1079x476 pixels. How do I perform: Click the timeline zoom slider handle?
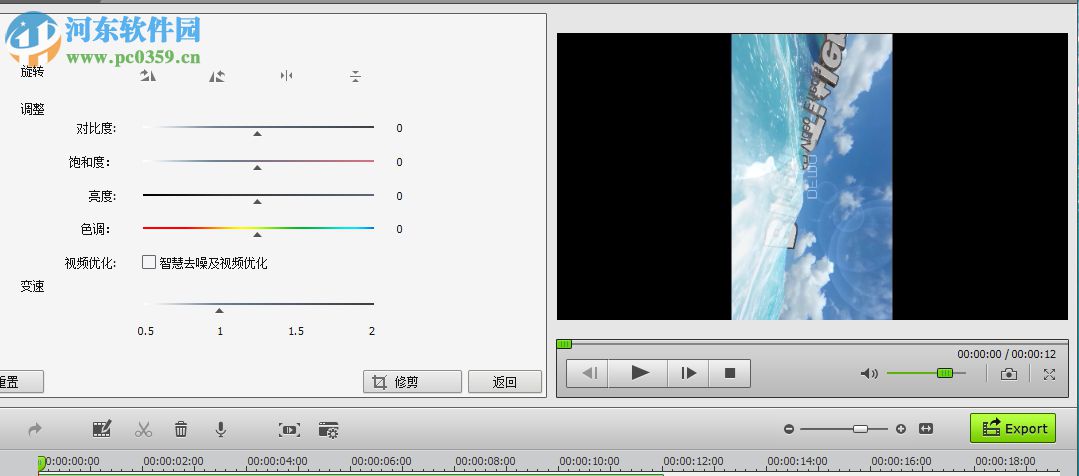click(x=860, y=429)
